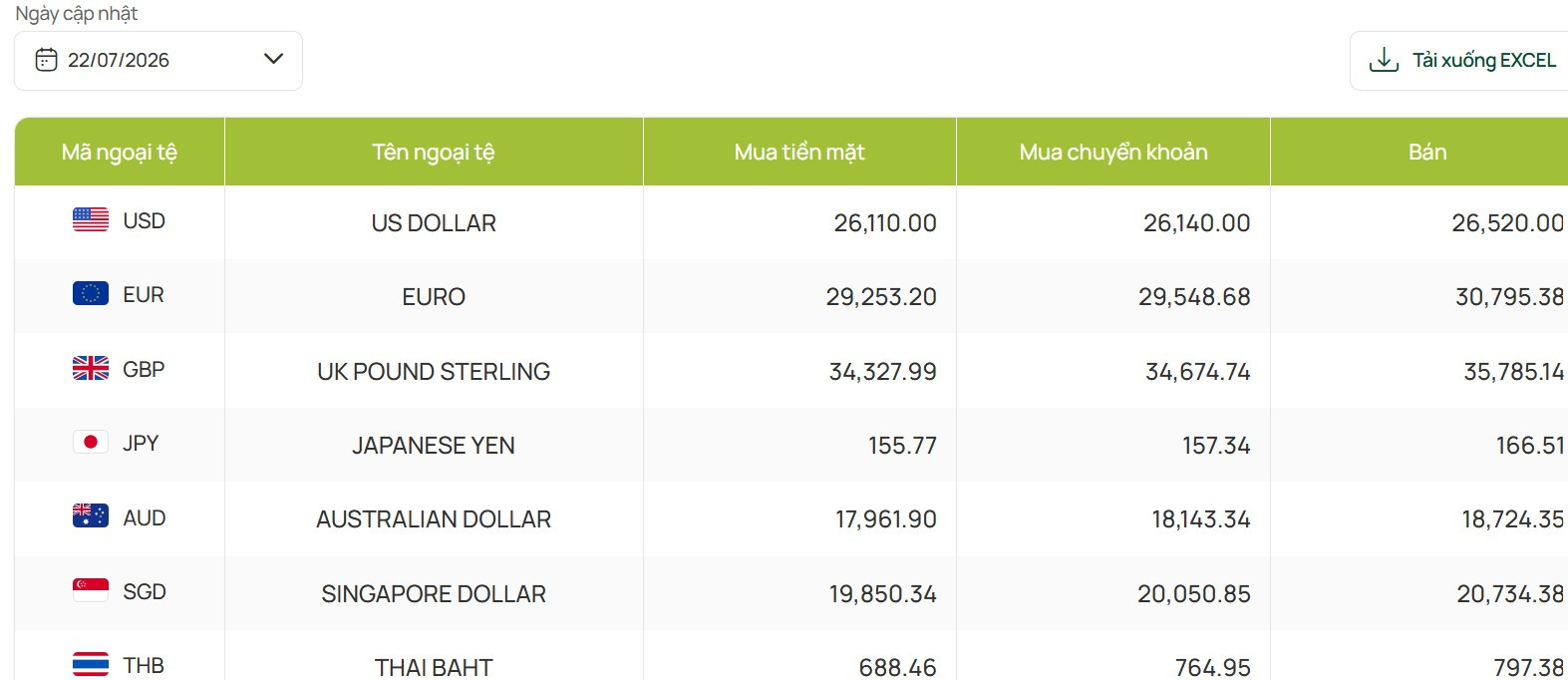
Task: Click the Thailand flag icon for THB
Action: tap(91, 665)
